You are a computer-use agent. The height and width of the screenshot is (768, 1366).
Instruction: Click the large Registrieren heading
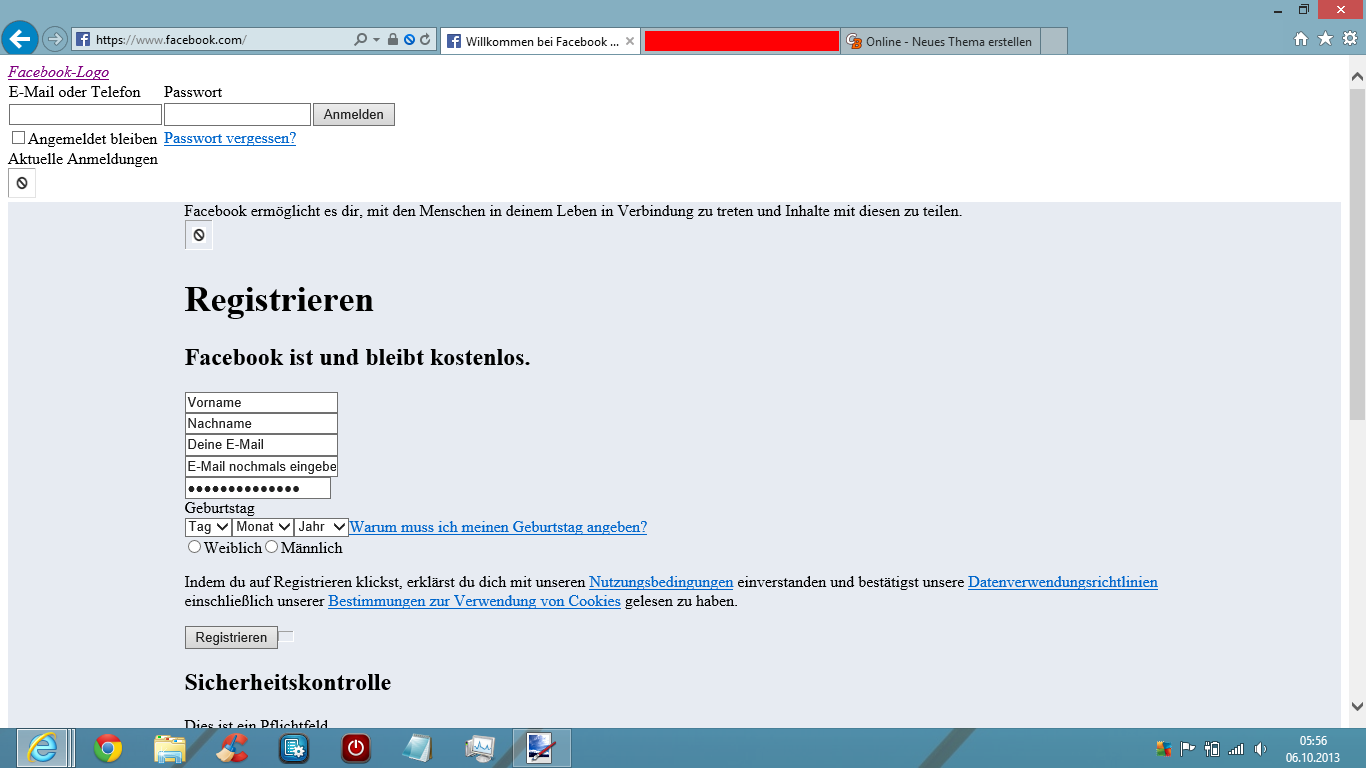pyautogui.click(x=279, y=300)
